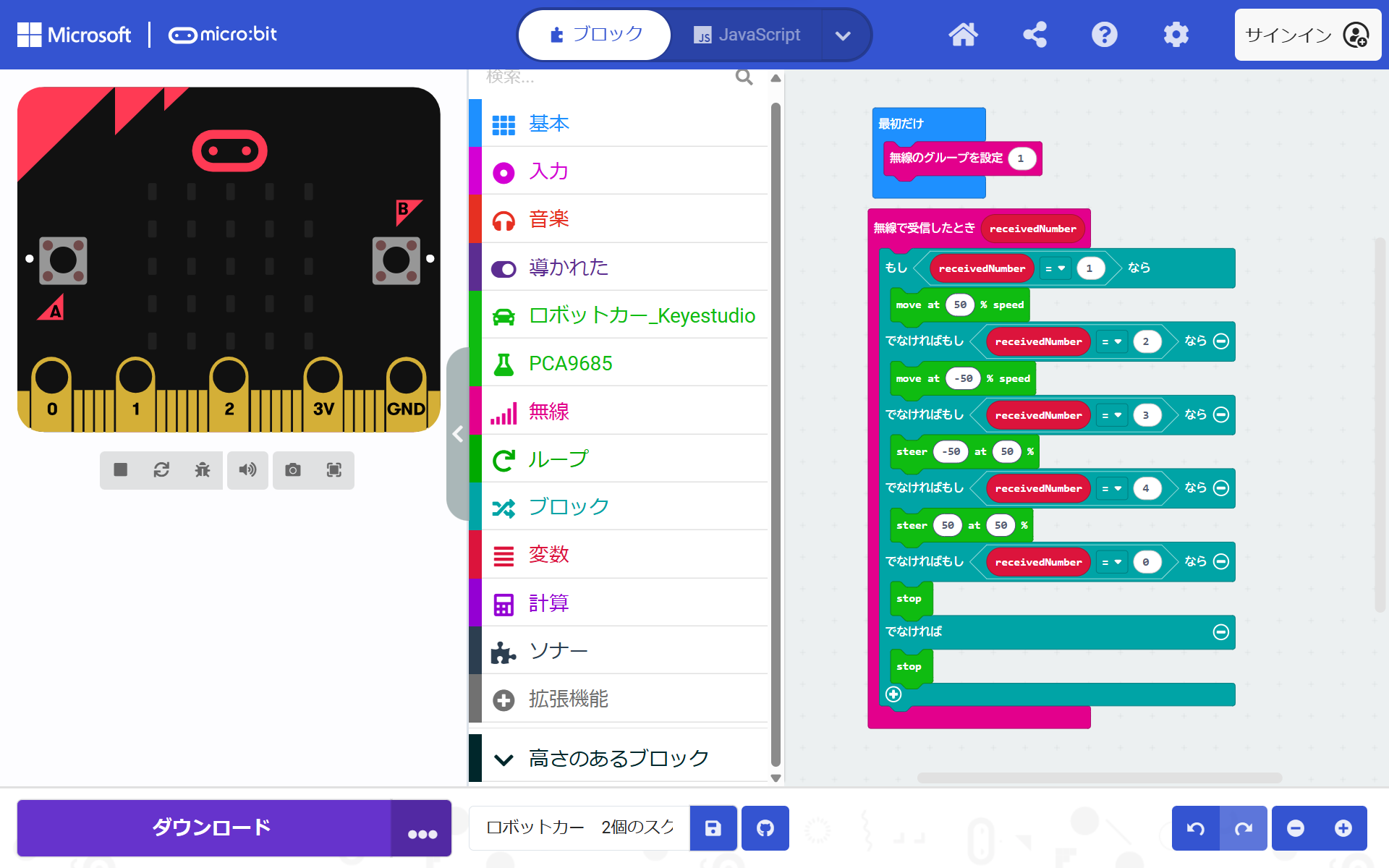1389x868 pixels.
Task: Stop the micro:bit simulator
Action: 121,470
